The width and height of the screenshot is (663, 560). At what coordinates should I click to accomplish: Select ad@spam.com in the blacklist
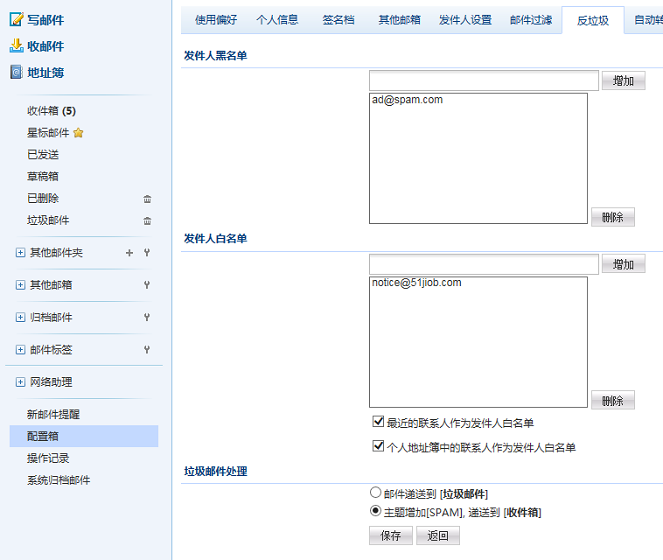407,99
